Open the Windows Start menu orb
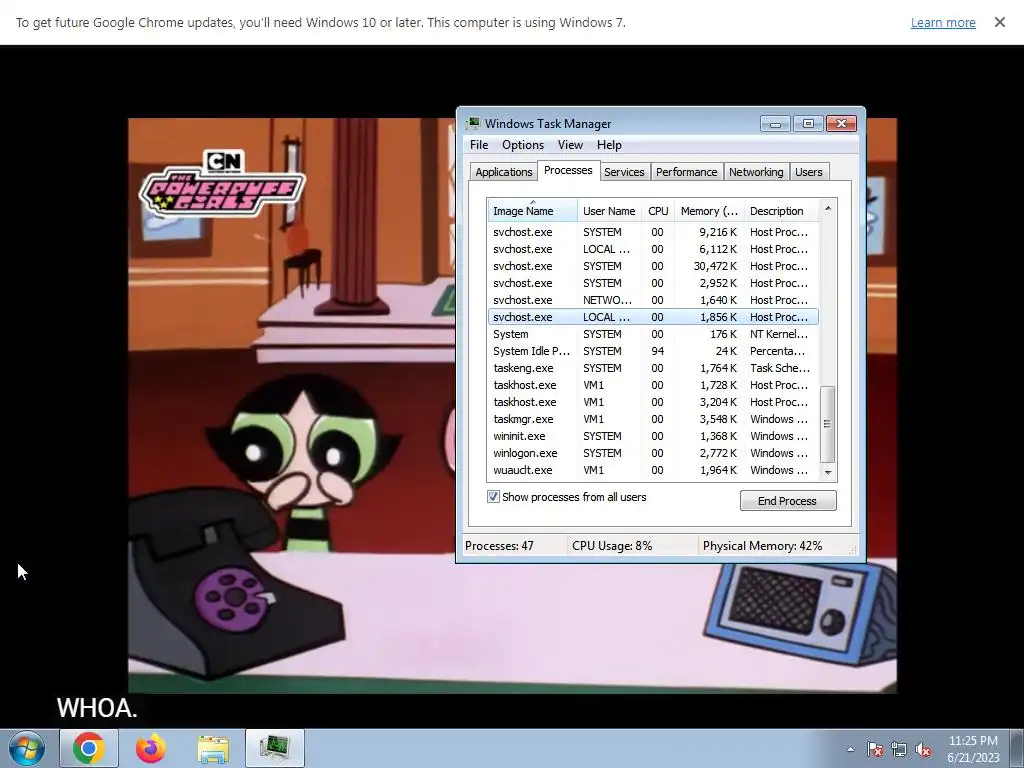Viewport: 1024px width, 768px height. pos(27,748)
